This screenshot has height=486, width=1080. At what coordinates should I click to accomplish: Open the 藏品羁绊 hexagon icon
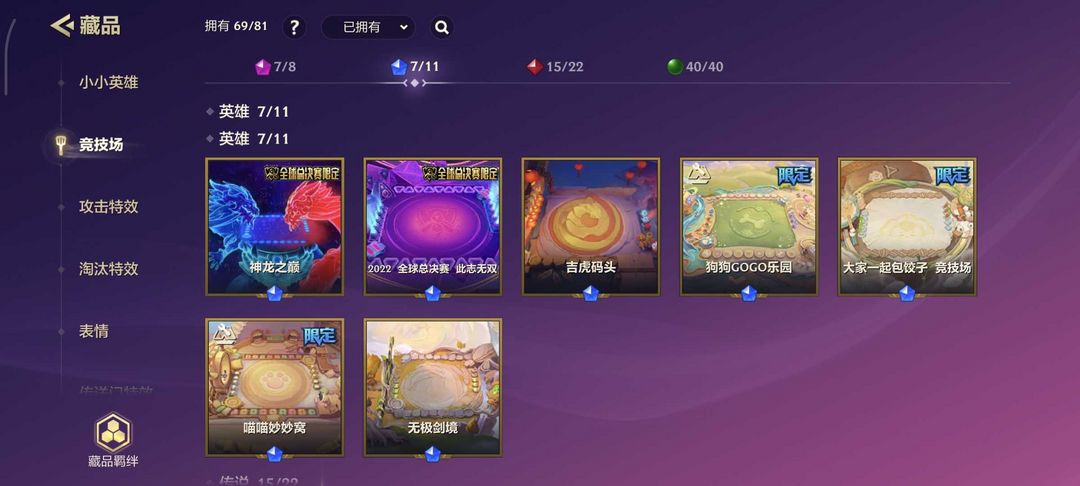[x=113, y=433]
